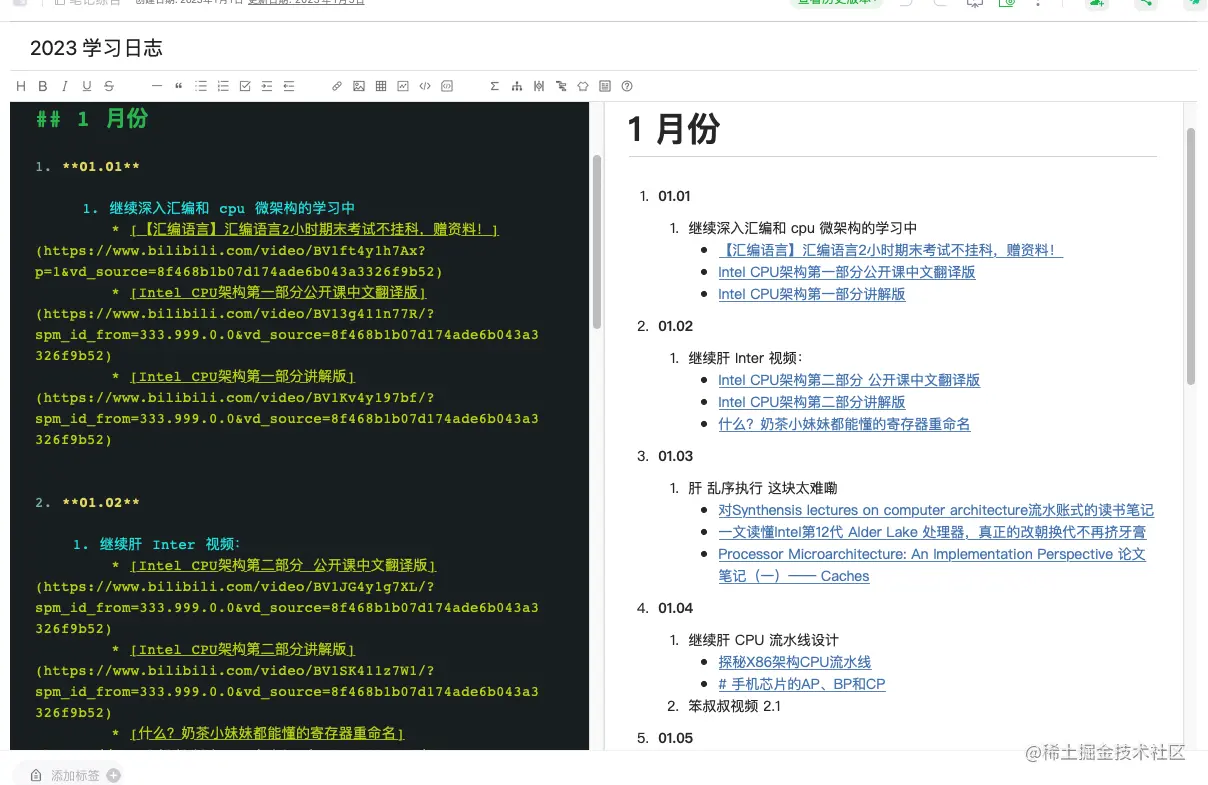Image resolution: width=1208 pixels, height=785 pixels.
Task: Click the '**01.01**' line in Markdown editor
Action: 100,167
